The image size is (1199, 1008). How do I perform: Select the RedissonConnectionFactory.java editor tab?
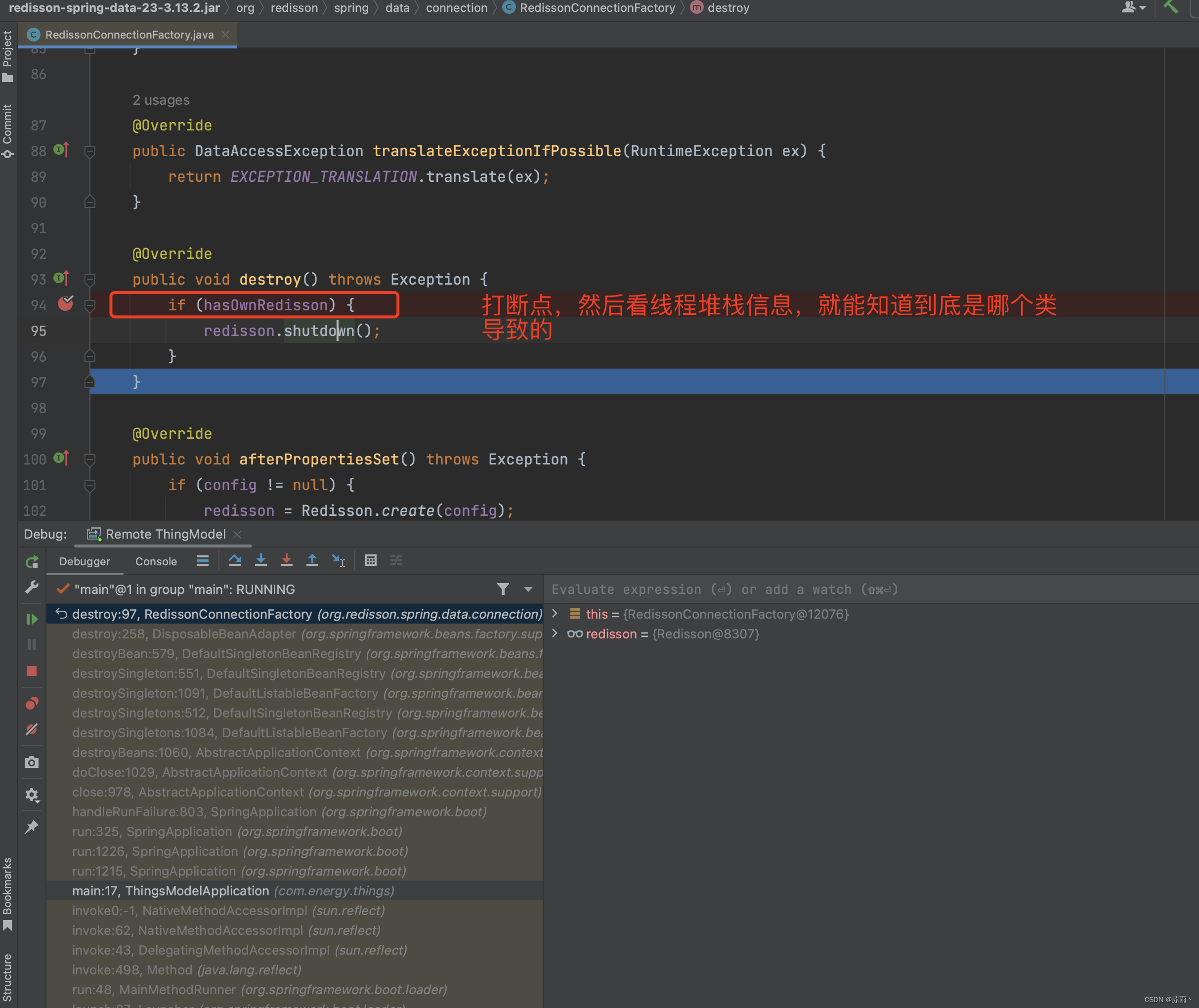(129, 34)
